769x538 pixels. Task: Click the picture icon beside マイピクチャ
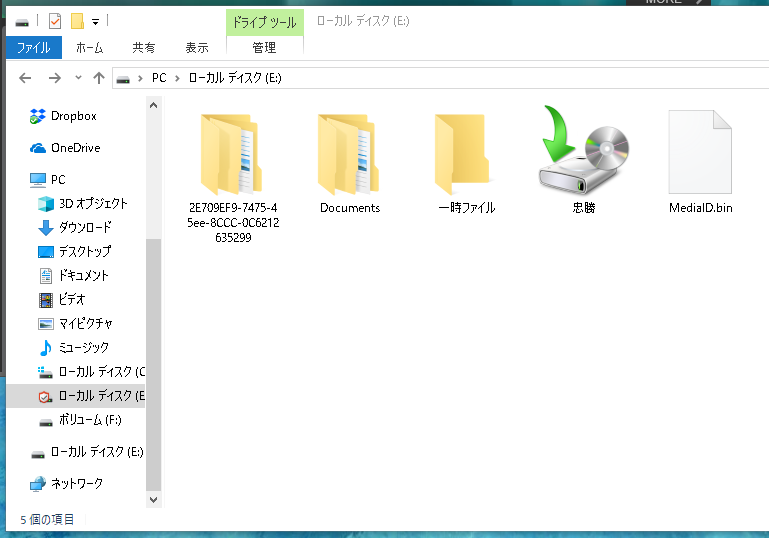coord(46,324)
